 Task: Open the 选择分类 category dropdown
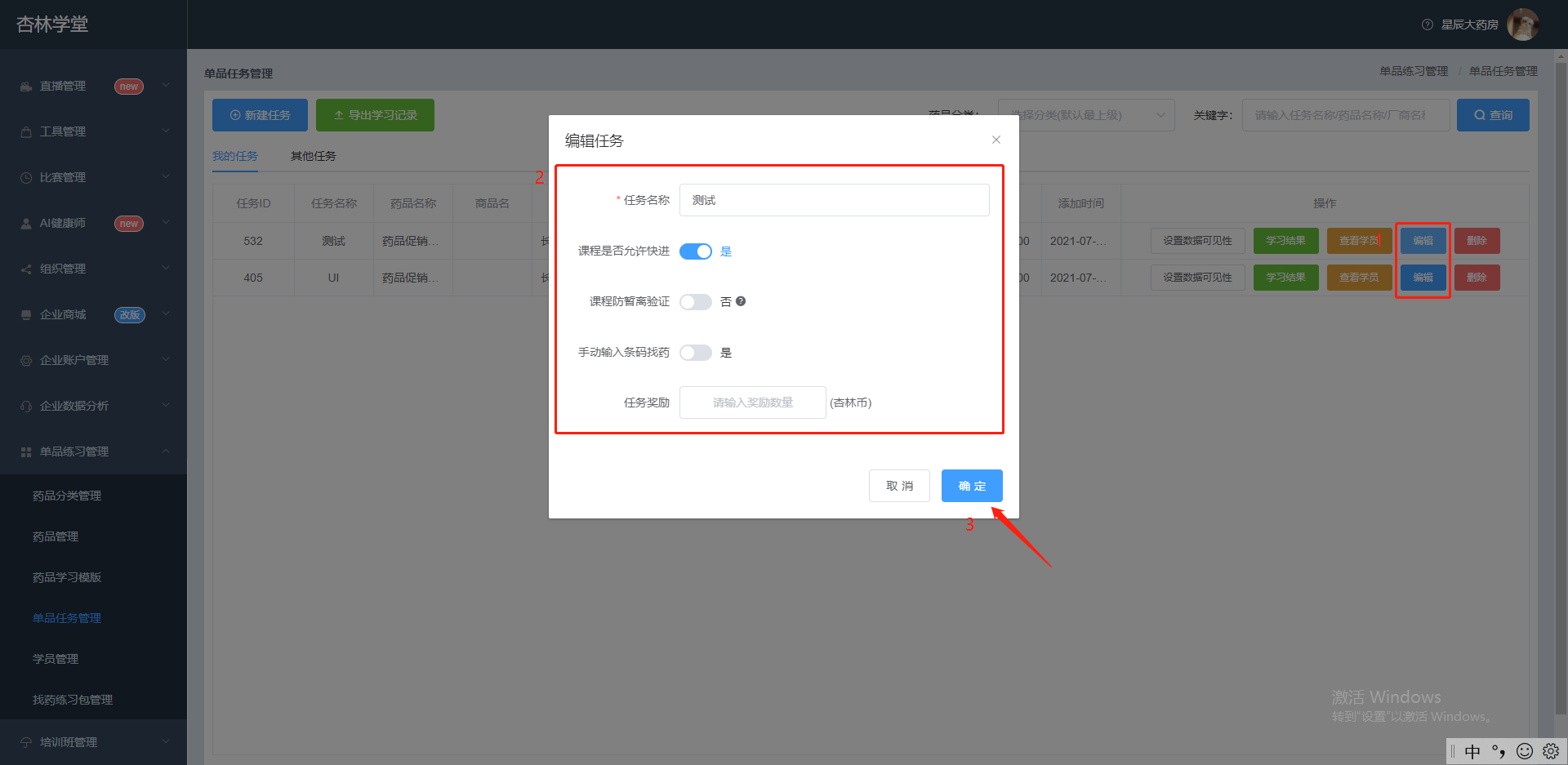[x=1086, y=115]
